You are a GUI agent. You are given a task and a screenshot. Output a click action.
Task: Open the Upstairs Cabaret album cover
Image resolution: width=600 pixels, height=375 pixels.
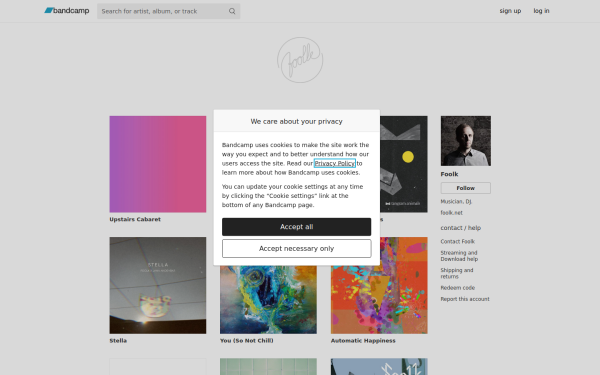158,164
